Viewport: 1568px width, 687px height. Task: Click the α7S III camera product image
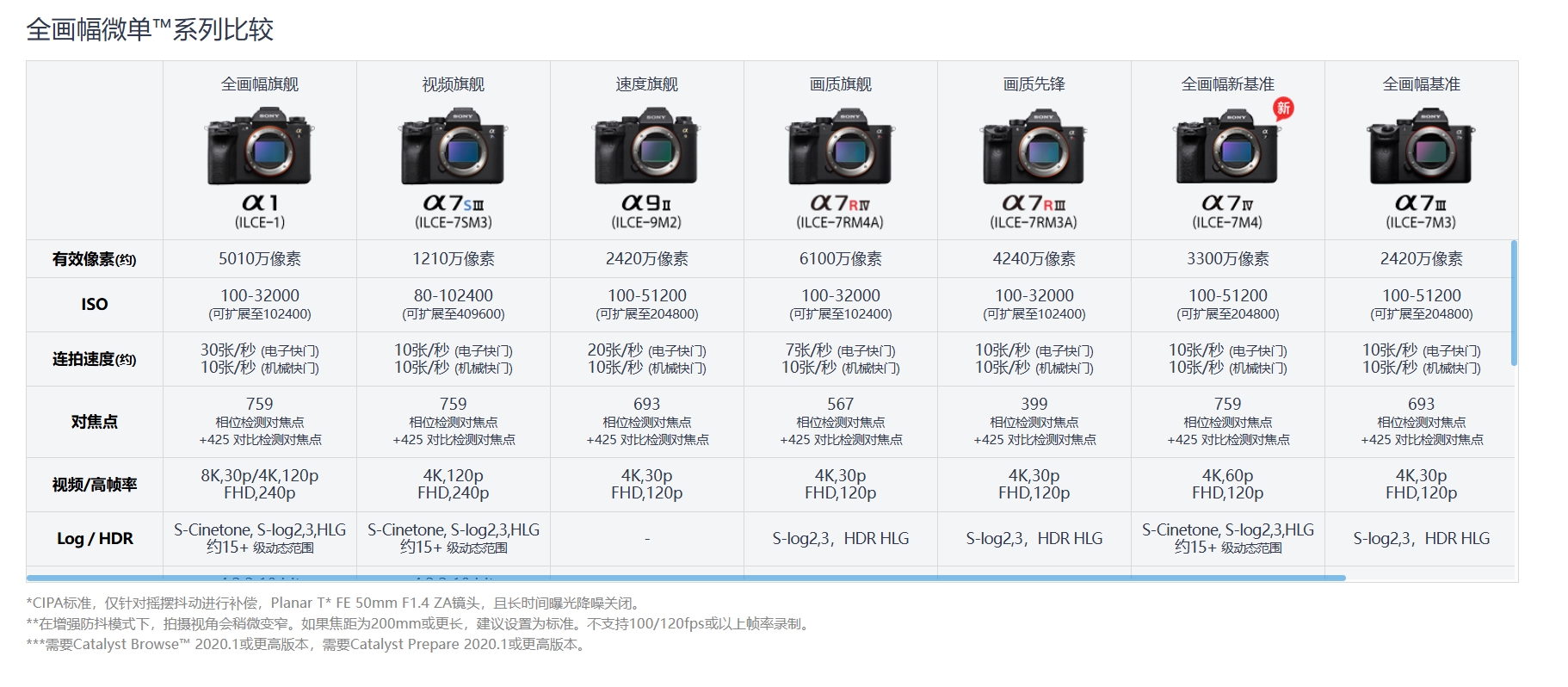click(453, 146)
